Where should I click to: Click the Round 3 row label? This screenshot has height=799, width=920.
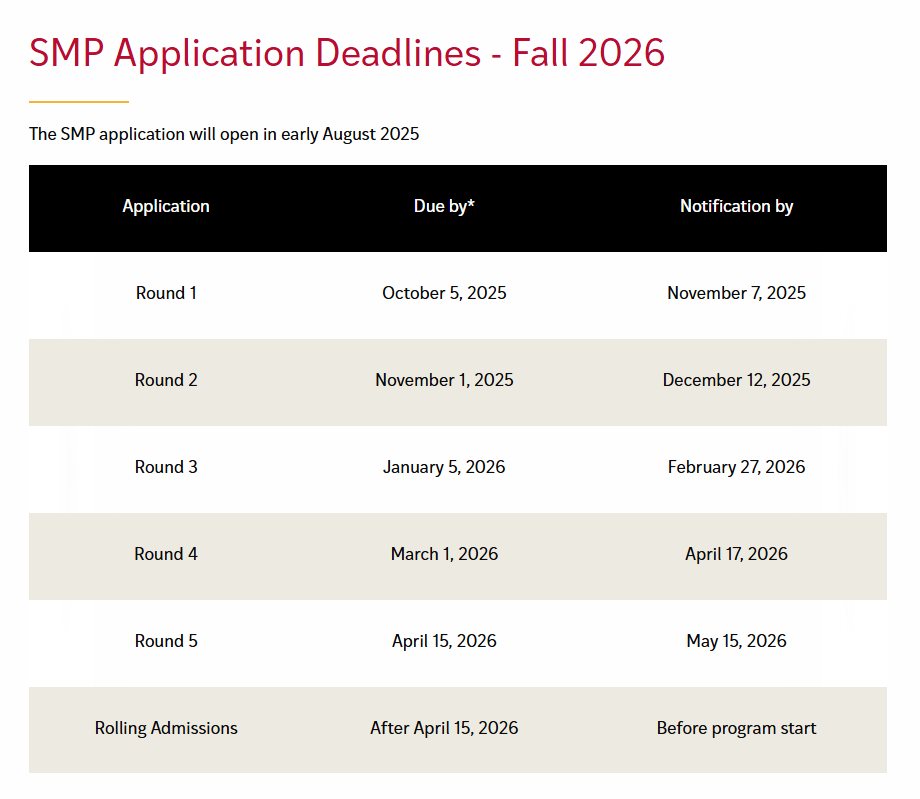click(166, 466)
